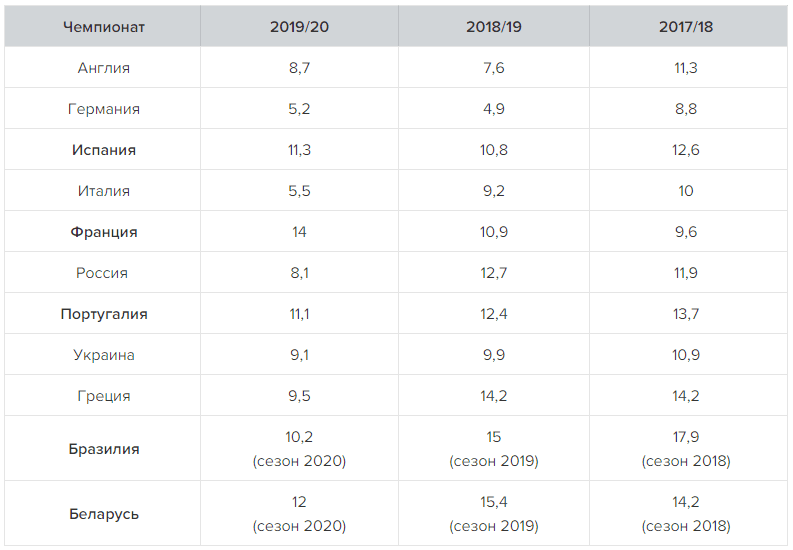This screenshot has height=550, width=793.
Task: Click the bold Франция row label
Action: pos(104,232)
